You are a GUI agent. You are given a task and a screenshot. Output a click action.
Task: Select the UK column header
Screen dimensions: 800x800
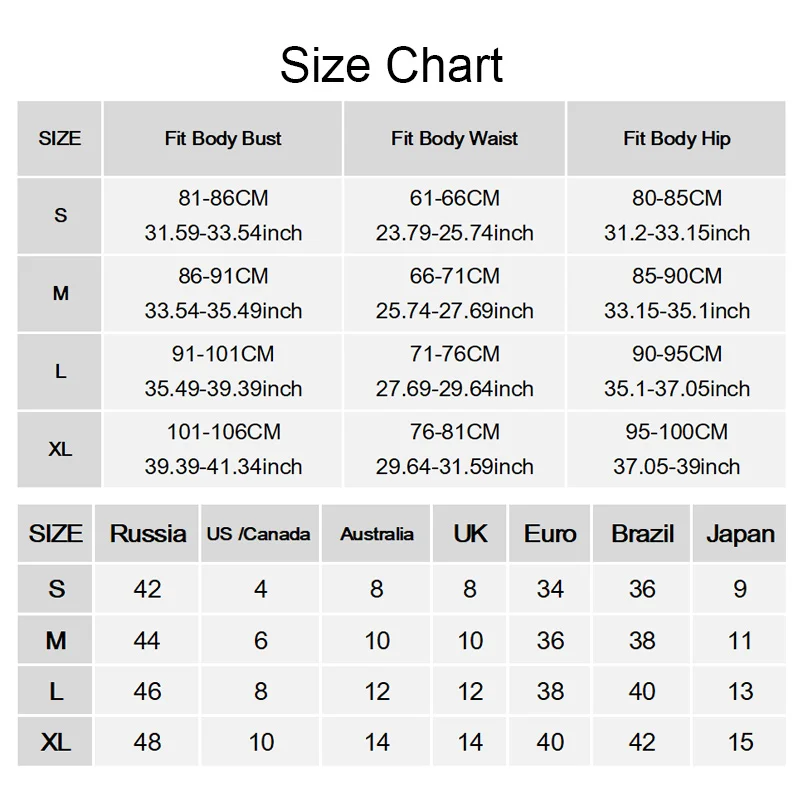click(x=470, y=534)
